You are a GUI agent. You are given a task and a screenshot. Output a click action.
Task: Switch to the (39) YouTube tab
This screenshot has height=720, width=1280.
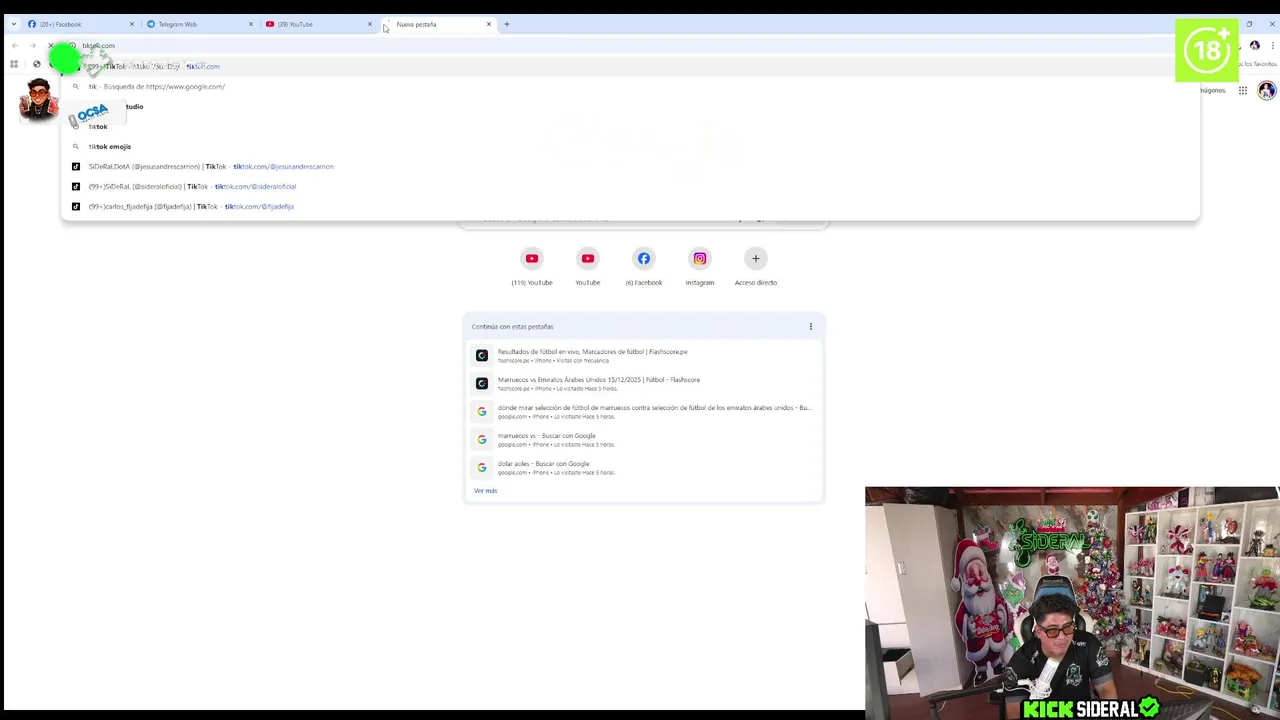[316, 24]
